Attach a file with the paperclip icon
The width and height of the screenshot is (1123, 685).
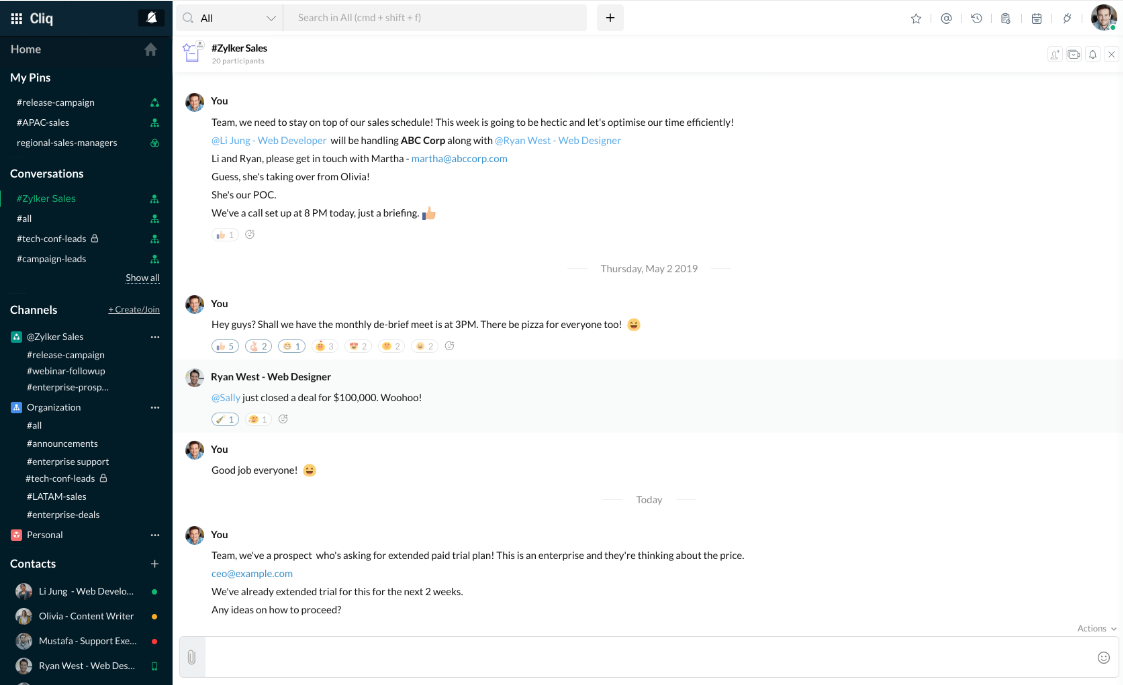191,657
